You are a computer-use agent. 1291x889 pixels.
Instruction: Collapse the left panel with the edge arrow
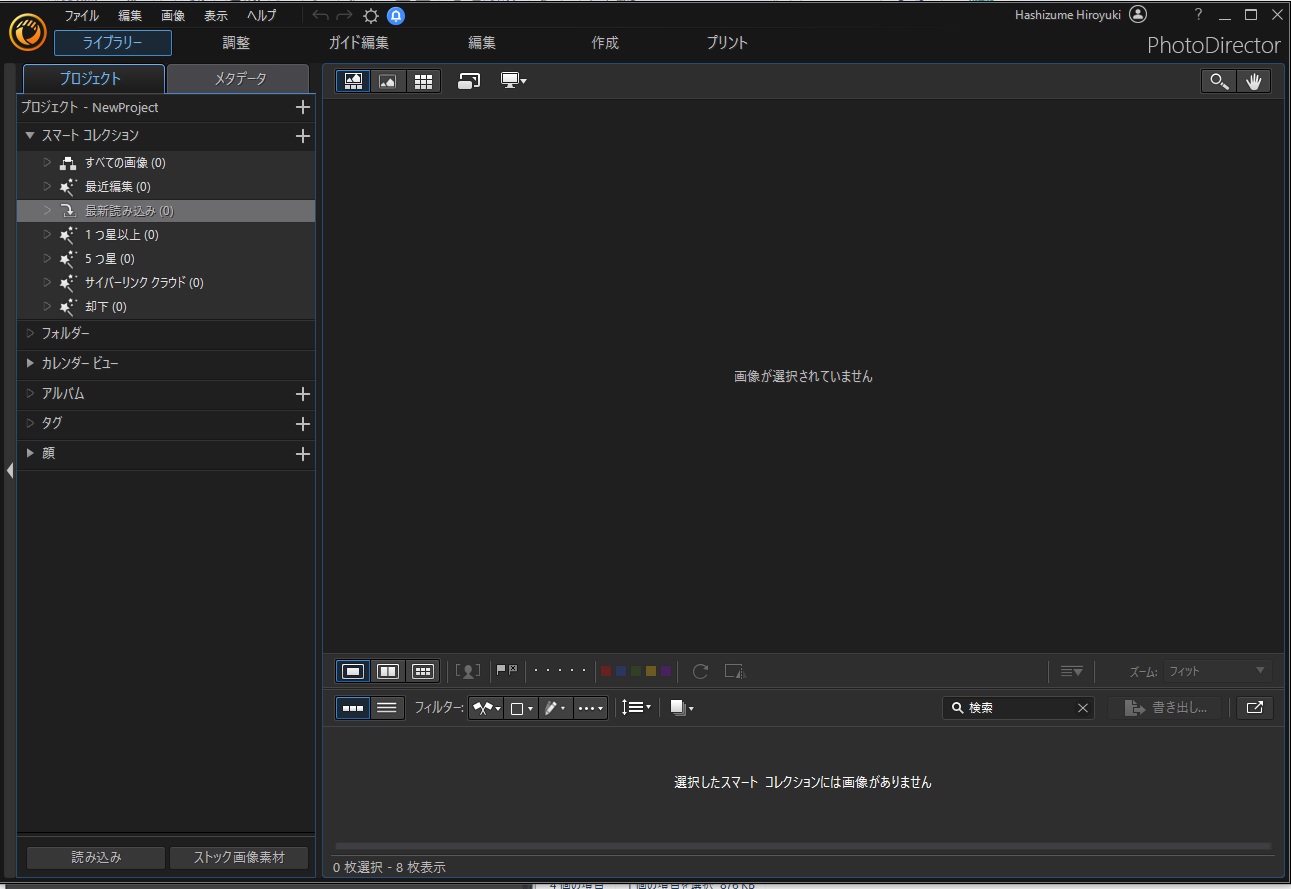[9, 470]
